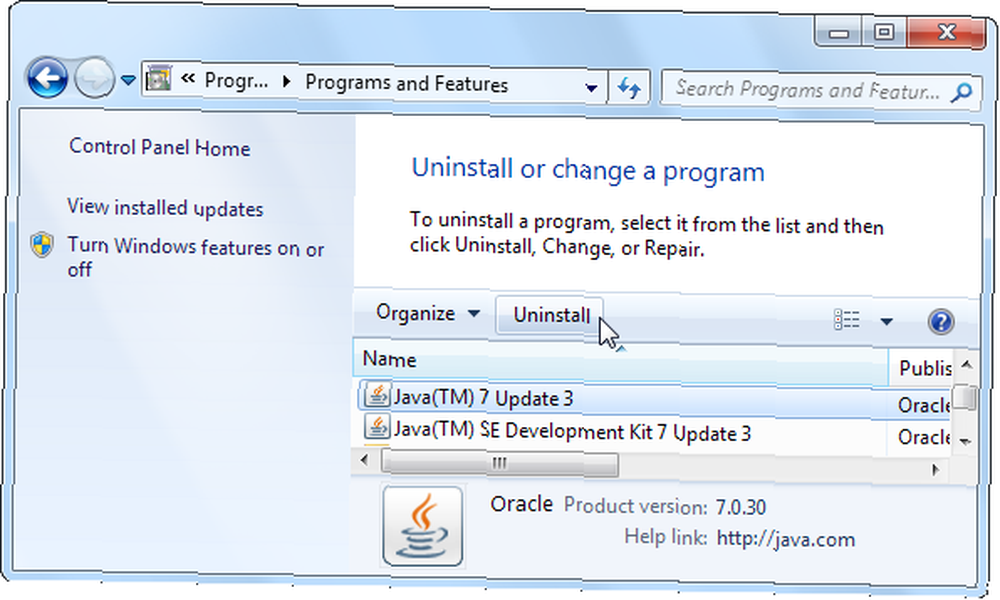The height and width of the screenshot is (600, 1000).
Task: Click the vertical scrollbar down arrow
Action: click(x=966, y=441)
